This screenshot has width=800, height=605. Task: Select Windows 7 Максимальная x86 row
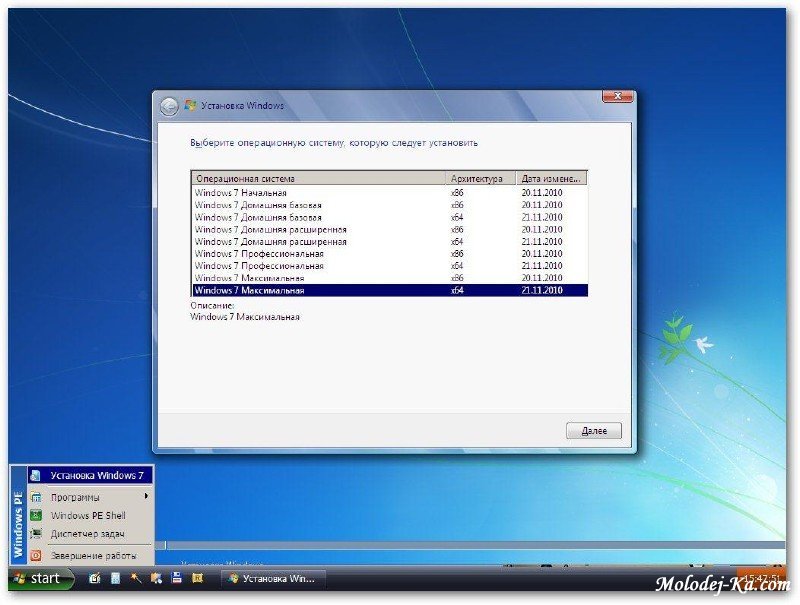[390, 278]
